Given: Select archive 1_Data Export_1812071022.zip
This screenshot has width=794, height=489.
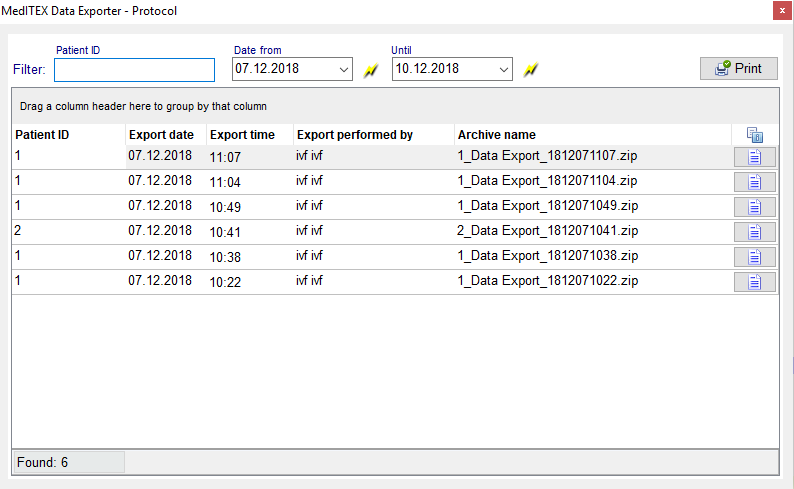Looking at the screenshot, I should pos(548,280).
